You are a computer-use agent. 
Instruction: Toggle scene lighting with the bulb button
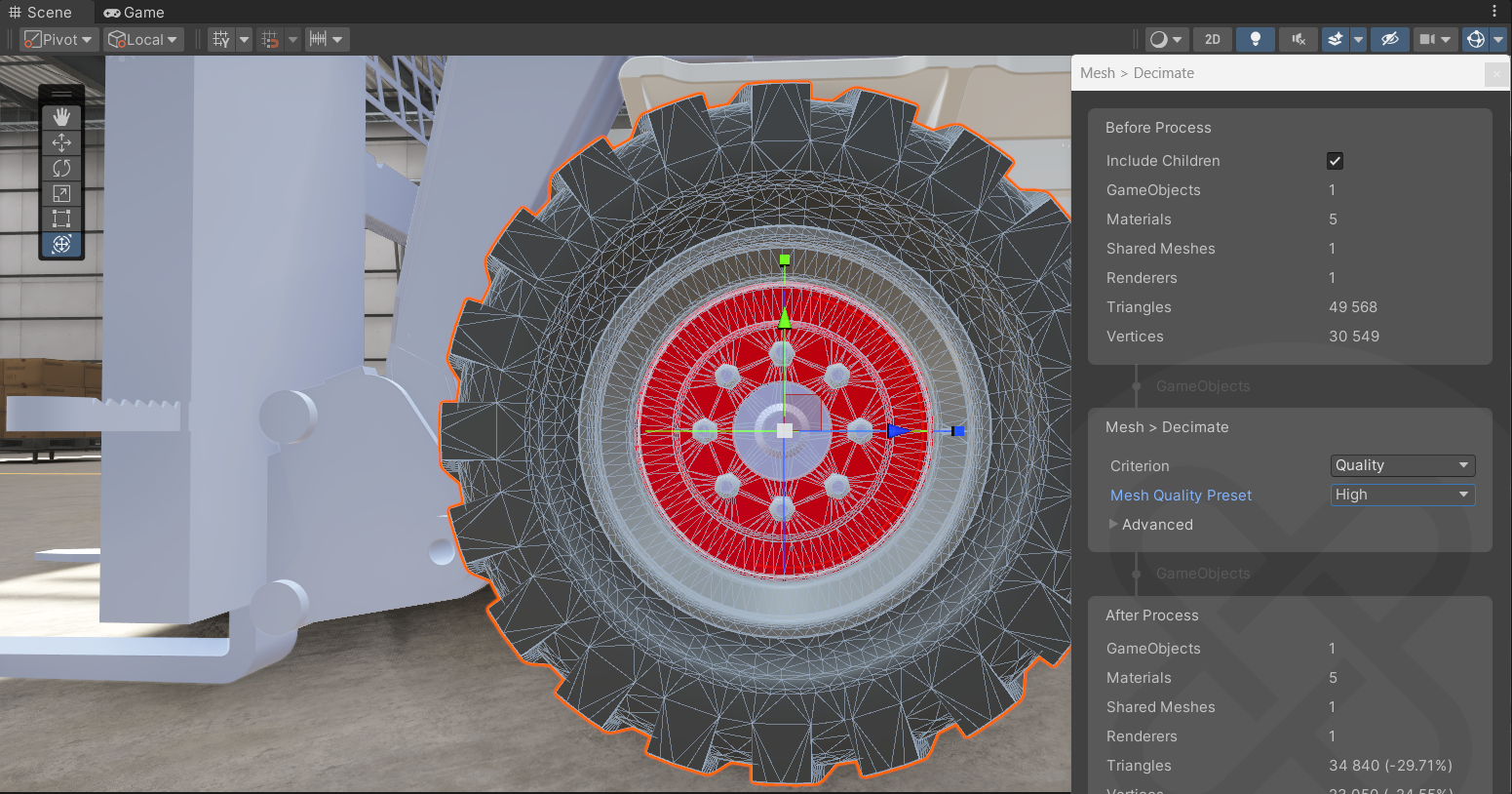tap(1255, 39)
